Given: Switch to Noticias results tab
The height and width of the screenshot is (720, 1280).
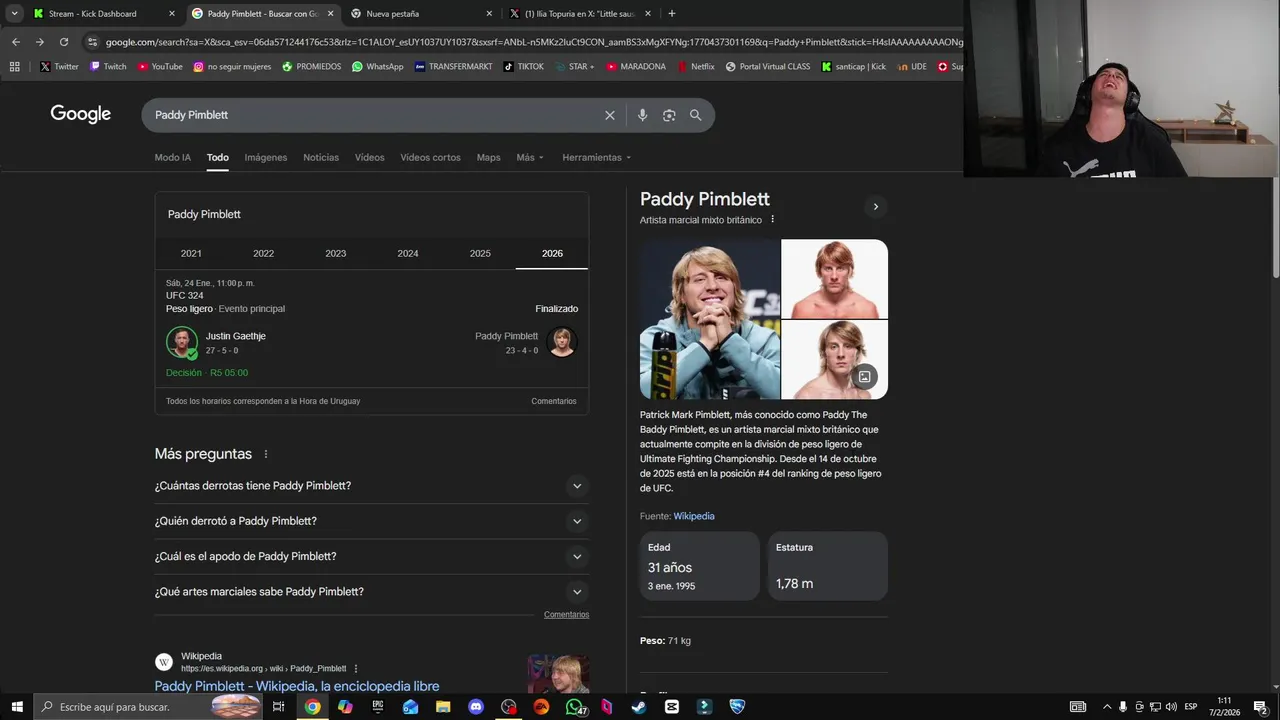Looking at the screenshot, I should 321,158.
